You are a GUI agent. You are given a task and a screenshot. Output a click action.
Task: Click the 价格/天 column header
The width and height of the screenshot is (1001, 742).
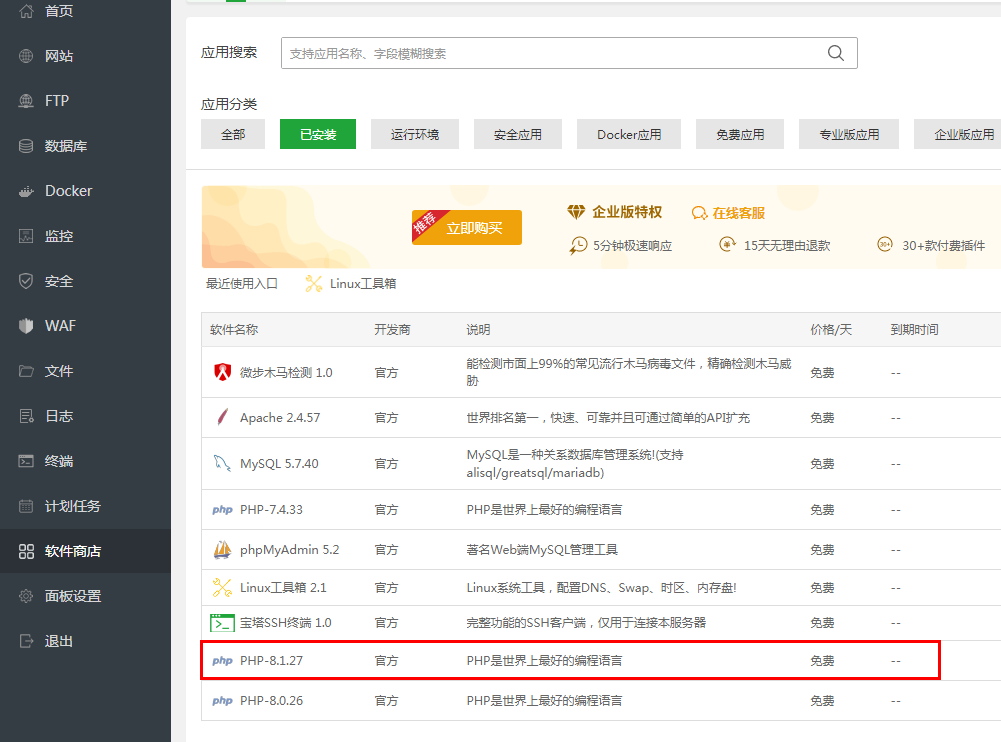point(831,329)
